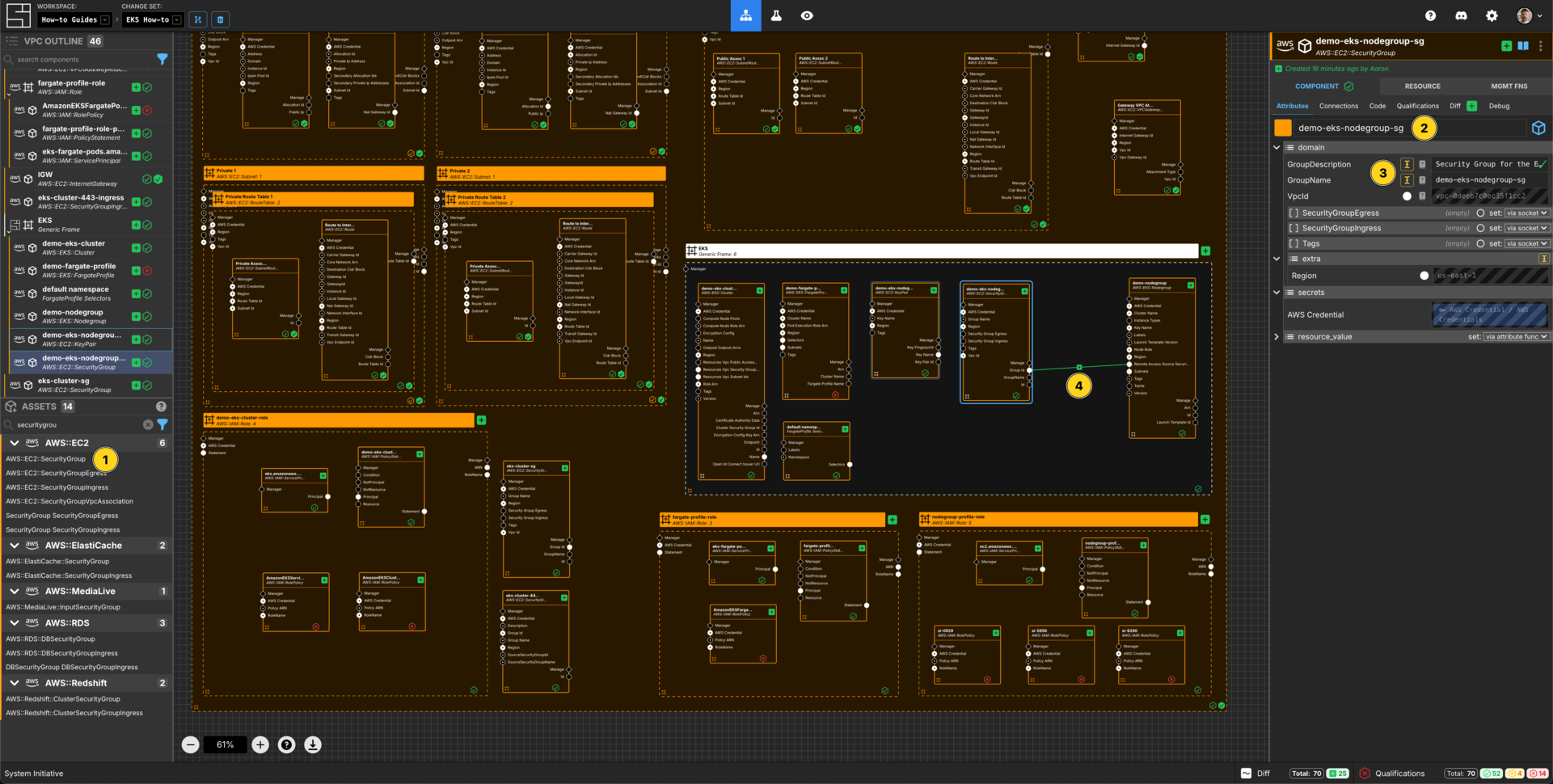This screenshot has height=784, width=1553.
Task: Collapse the domain attributes section
Action: coord(1277,148)
